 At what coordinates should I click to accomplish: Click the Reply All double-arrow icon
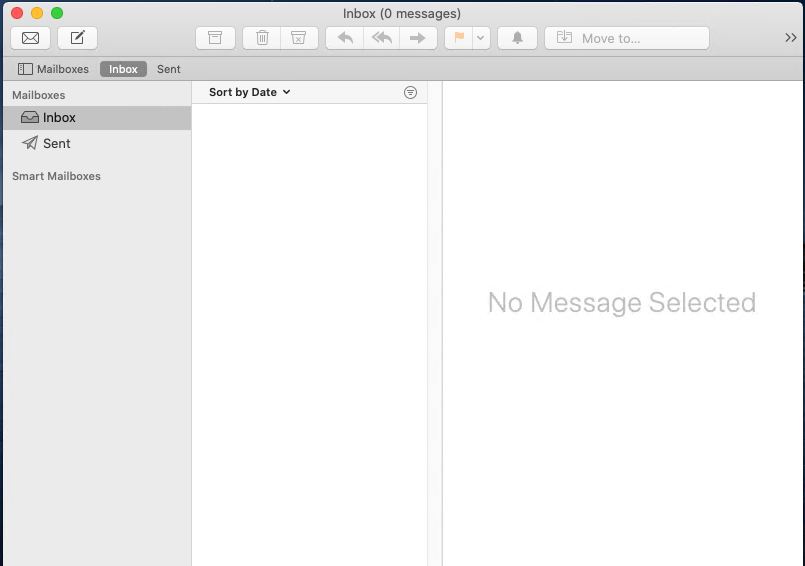click(x=381, y=38)
